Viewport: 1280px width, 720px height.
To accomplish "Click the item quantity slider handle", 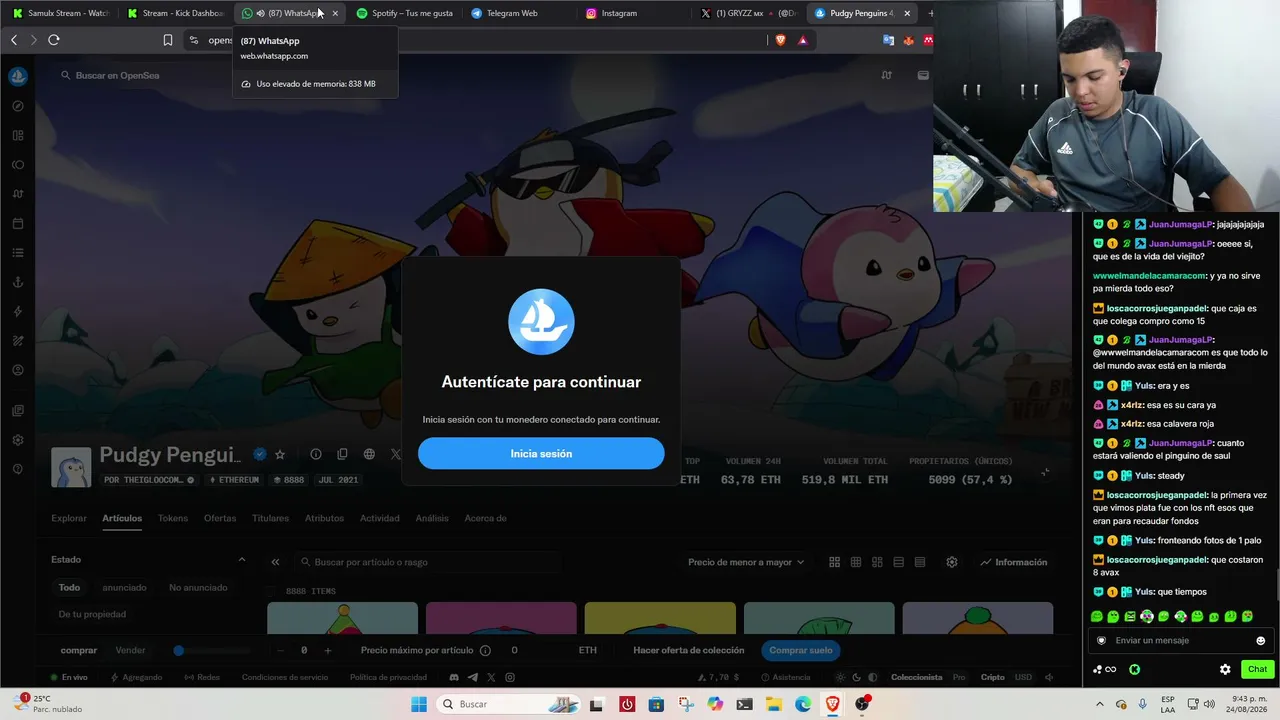I will click(178, 650).
